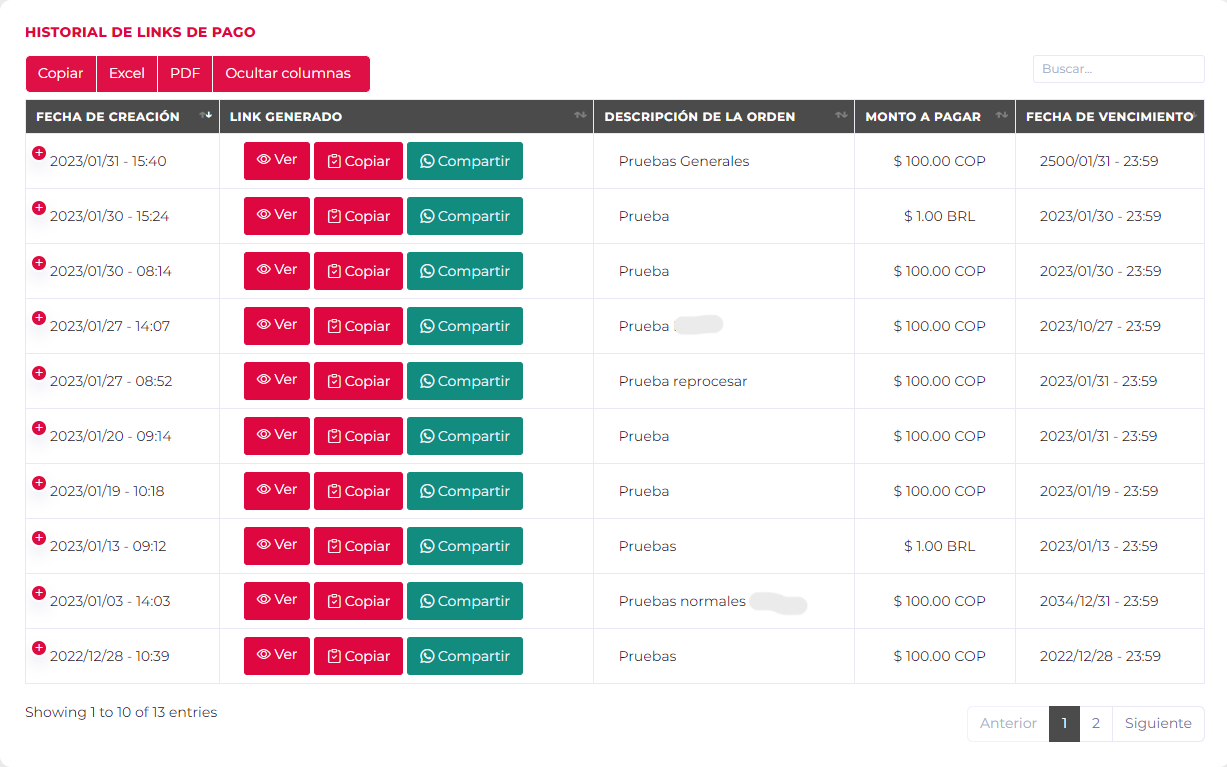1227x767 pixels.
Task: Go to page 2 of results
Action: 1096,724
